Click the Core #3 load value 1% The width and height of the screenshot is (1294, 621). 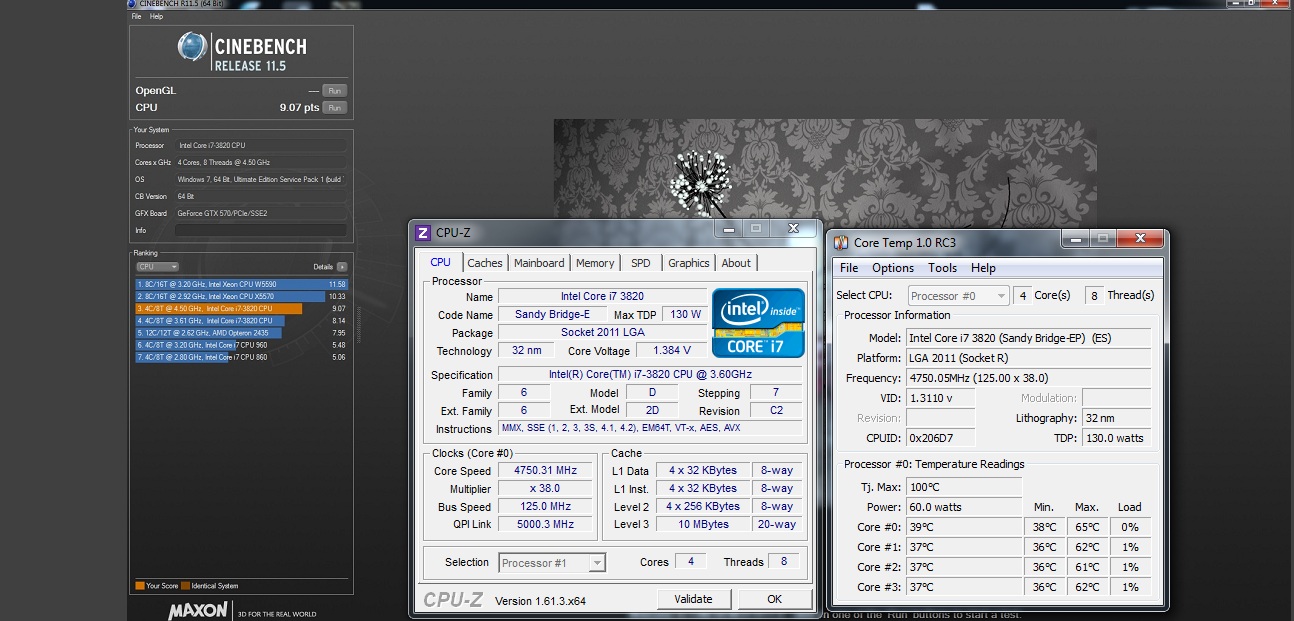[x=1130, y=587]
